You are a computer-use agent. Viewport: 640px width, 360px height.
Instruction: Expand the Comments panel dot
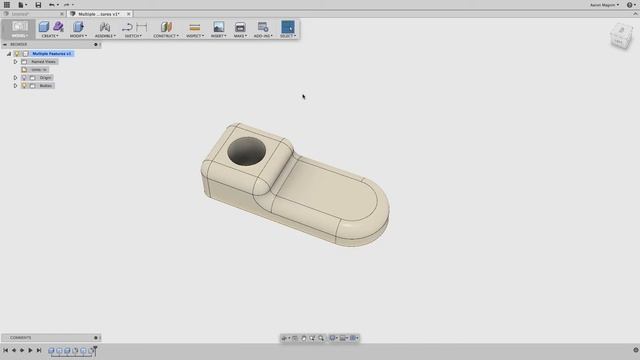96,338
